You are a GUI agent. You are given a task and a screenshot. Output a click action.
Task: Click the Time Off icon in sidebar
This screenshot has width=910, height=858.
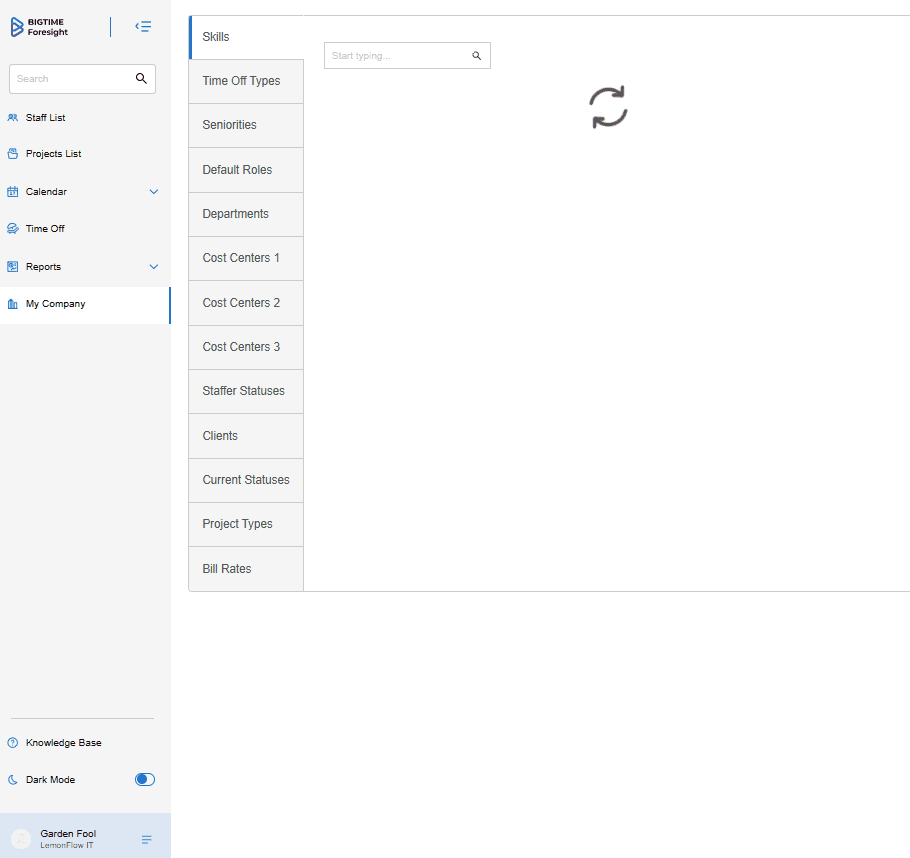click(x=13, y=229)
